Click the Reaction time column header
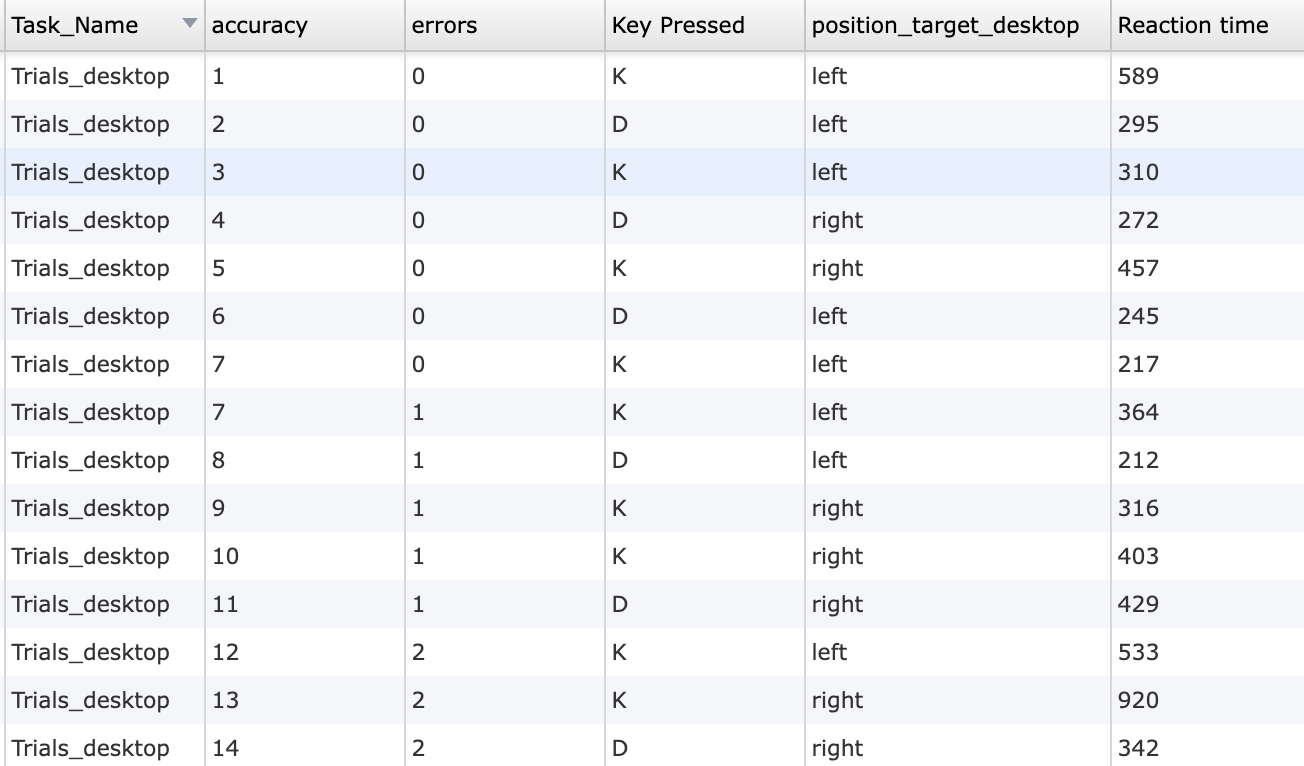 (1192, 26)
